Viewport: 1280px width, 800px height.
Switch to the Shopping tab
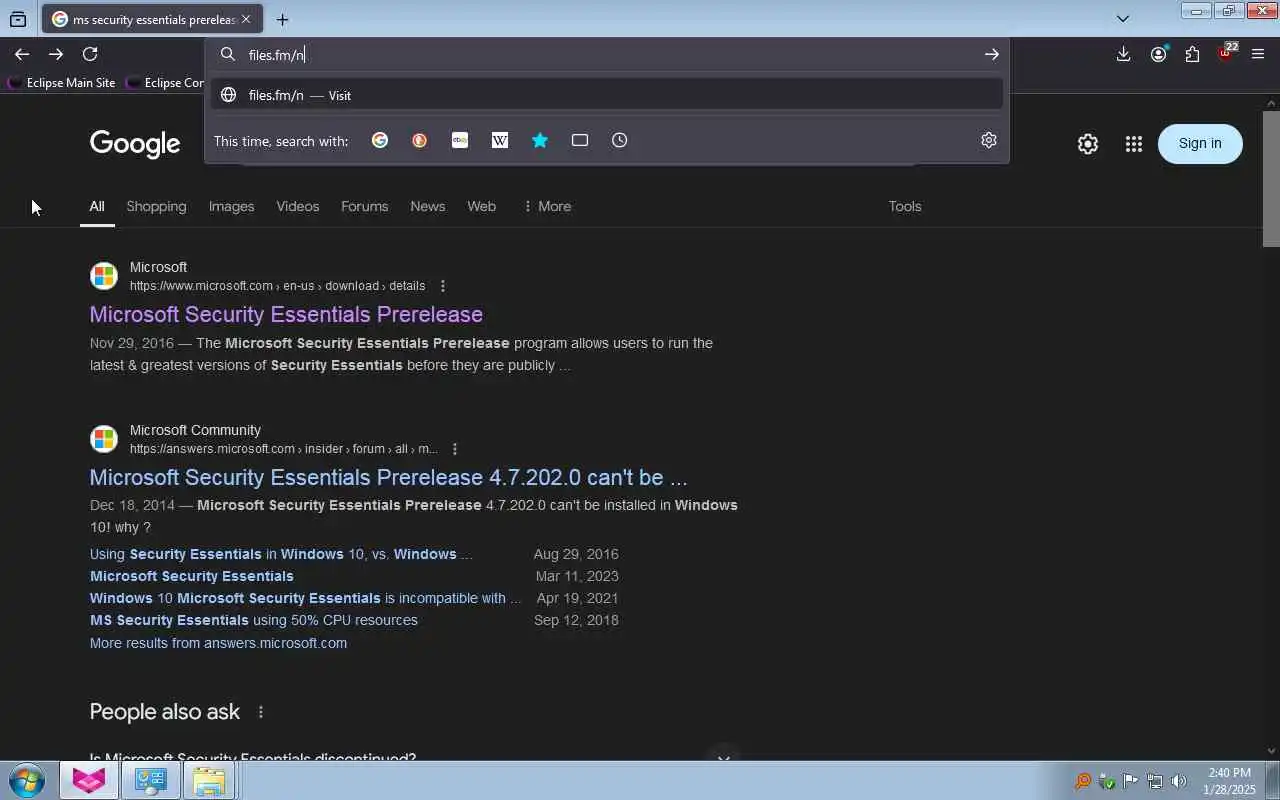click(156, 206)
